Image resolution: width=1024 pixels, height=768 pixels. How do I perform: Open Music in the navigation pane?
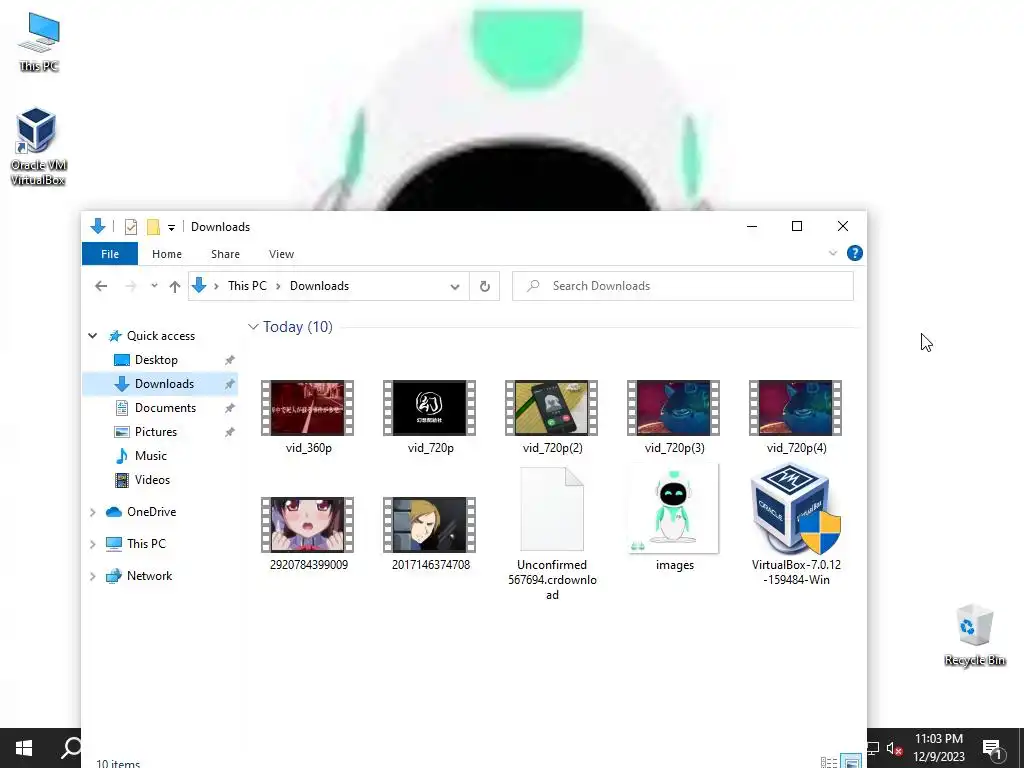coord(150,456)
